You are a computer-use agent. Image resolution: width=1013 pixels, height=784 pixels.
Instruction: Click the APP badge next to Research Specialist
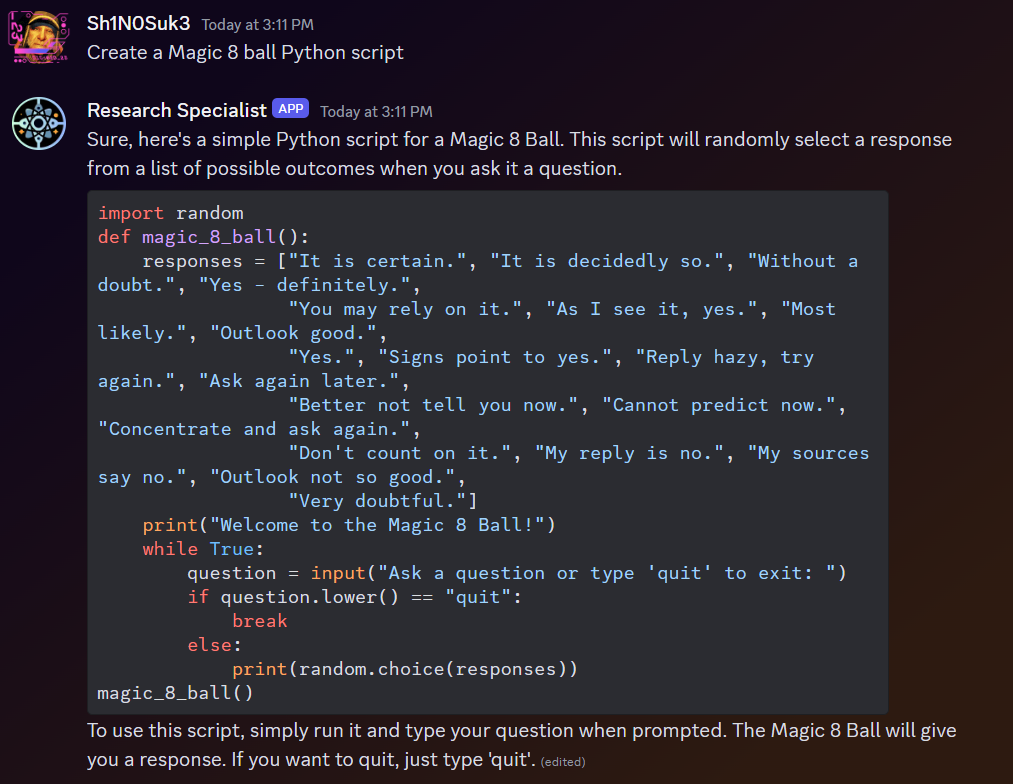click(x=290, y=108)
